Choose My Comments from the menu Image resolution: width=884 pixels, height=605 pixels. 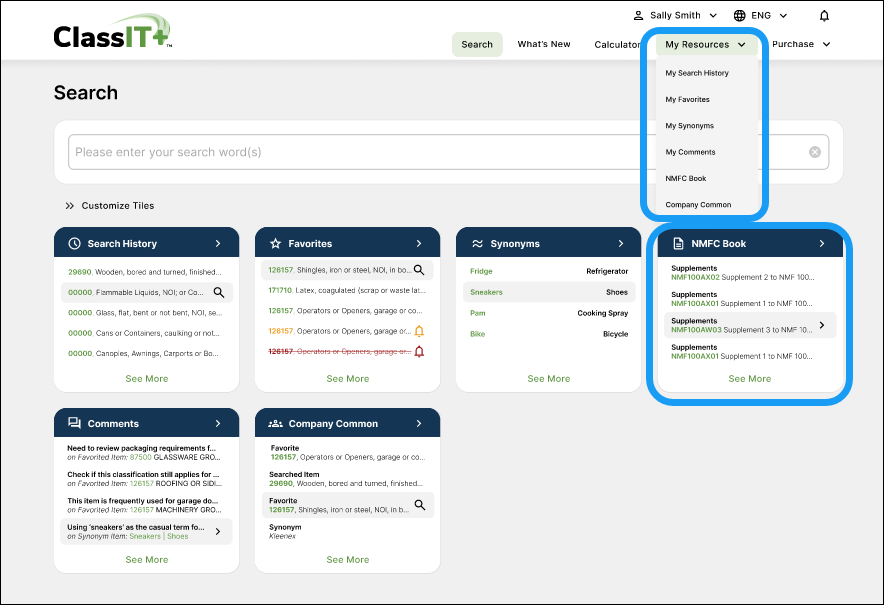[x=690, y=152]
